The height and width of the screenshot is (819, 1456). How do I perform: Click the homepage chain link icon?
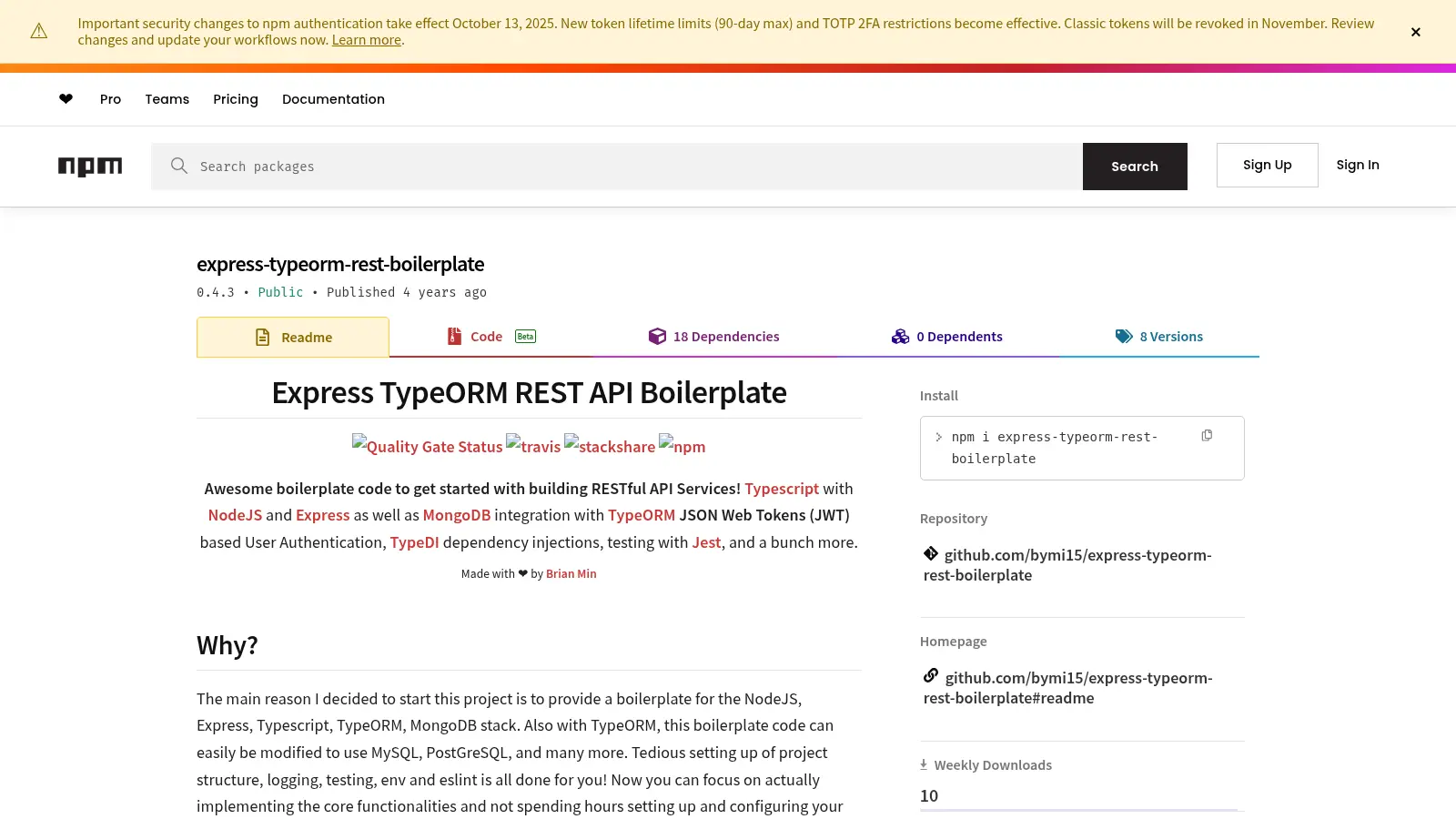click(x=931, y=675)
